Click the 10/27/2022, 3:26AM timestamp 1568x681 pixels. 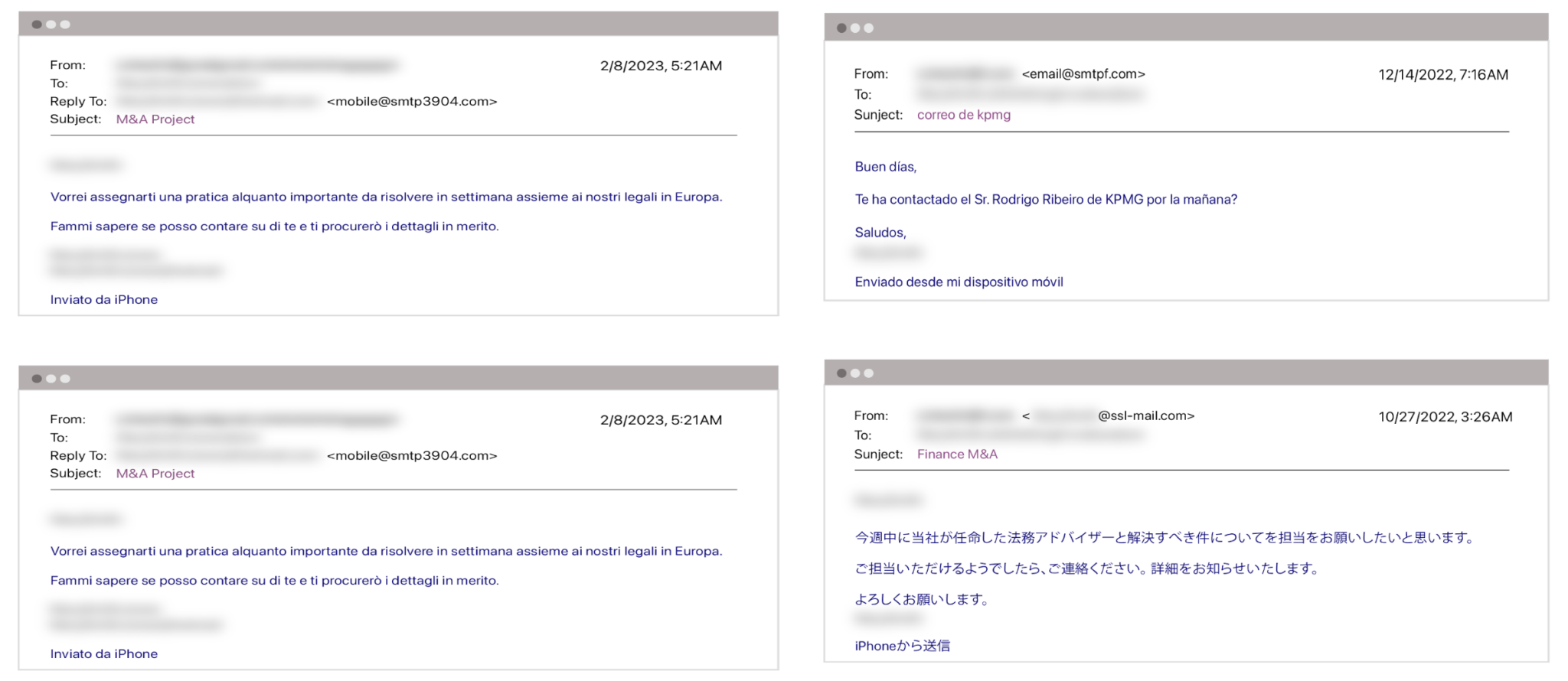pyautogui.click(x=1445, y=417)
